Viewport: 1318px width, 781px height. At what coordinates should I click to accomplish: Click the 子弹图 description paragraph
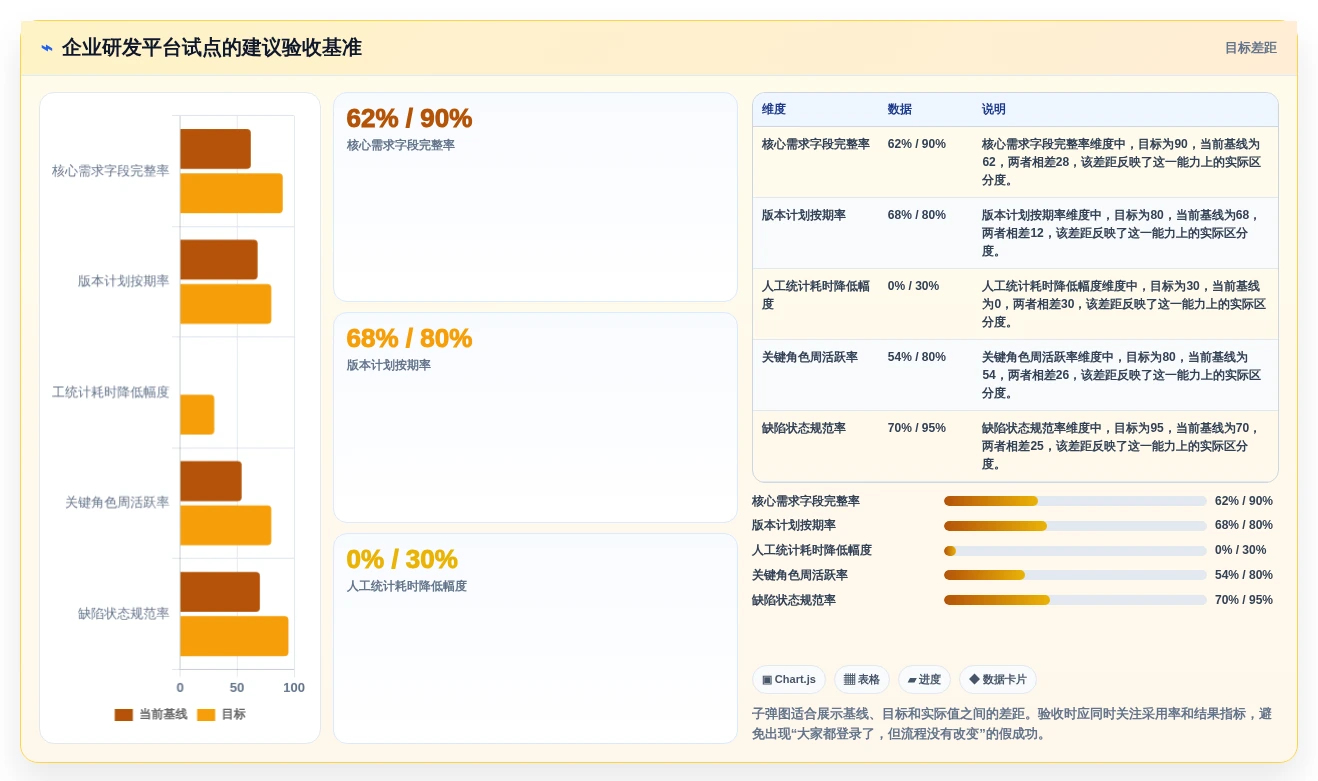[x=1012, y=723]
